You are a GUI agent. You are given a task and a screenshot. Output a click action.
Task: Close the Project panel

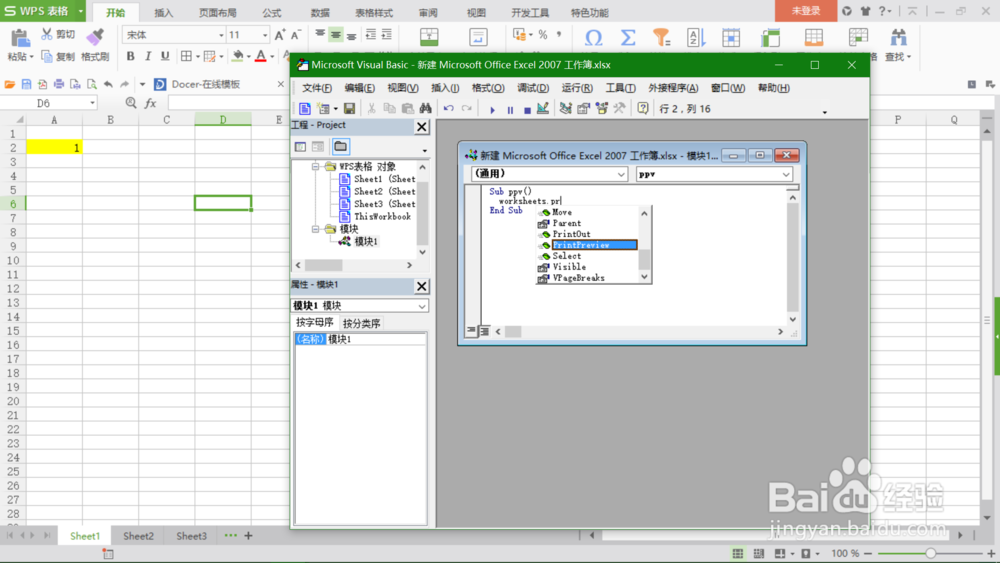422,127
